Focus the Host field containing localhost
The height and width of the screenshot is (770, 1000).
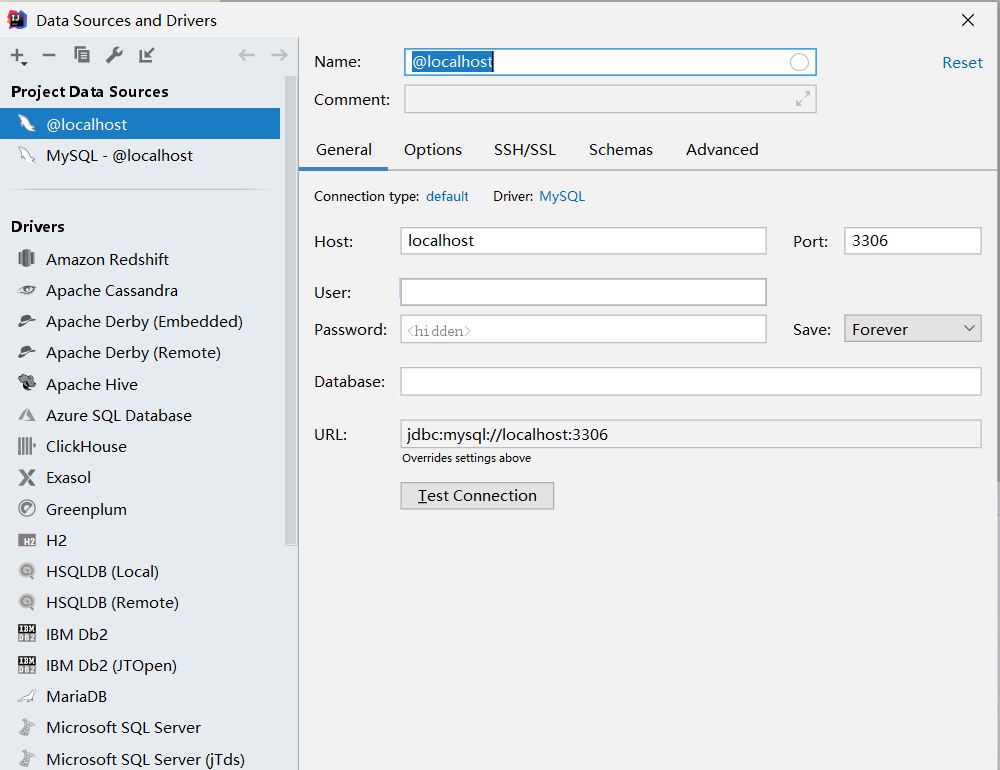(583, 241)
